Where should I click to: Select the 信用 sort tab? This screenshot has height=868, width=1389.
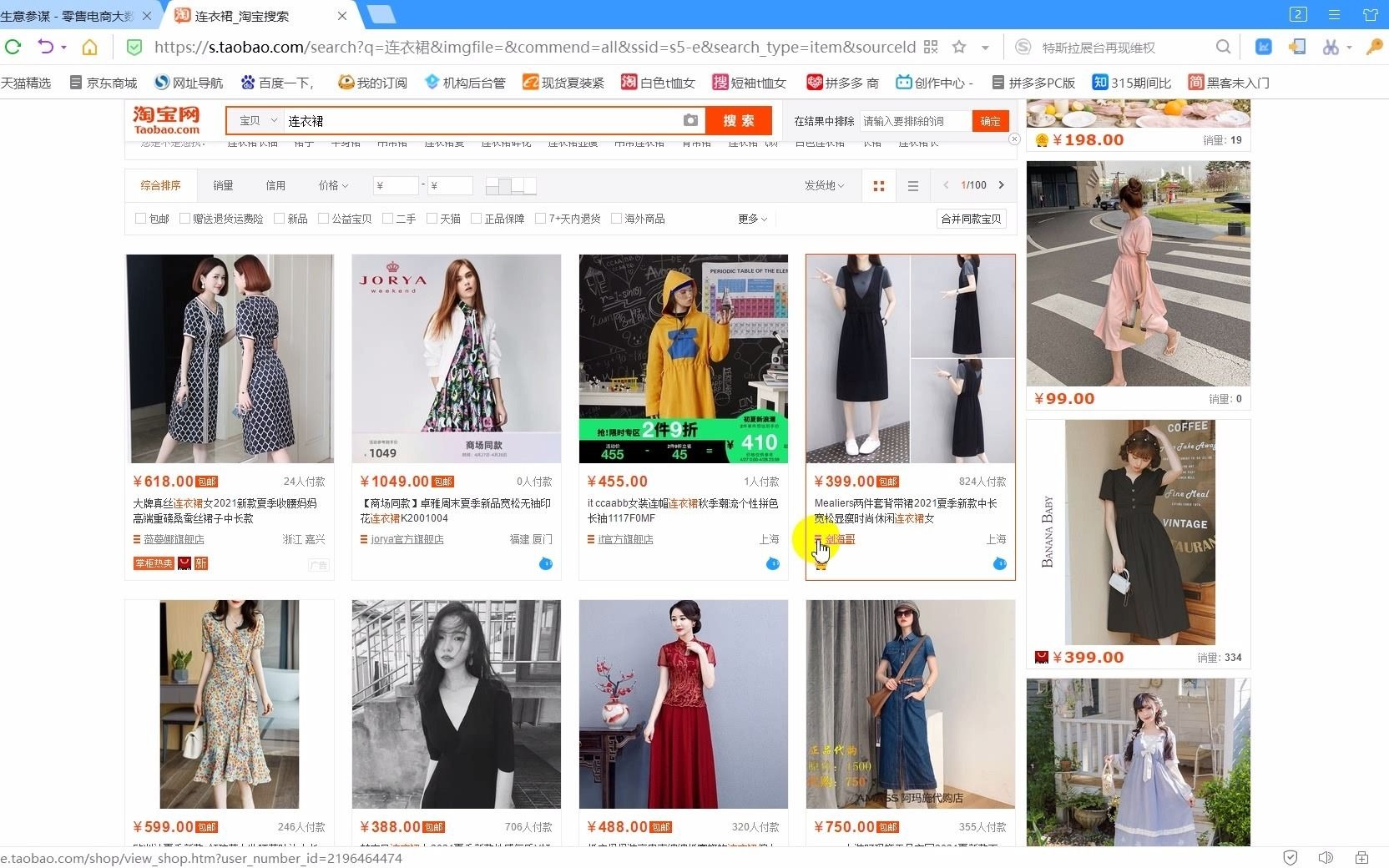click(275, 185)
